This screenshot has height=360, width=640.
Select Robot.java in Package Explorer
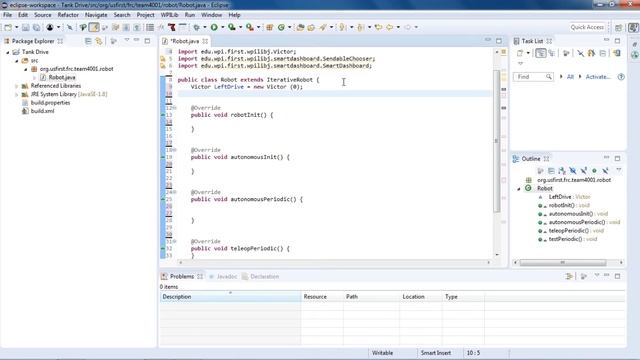(x=62, y=78)
